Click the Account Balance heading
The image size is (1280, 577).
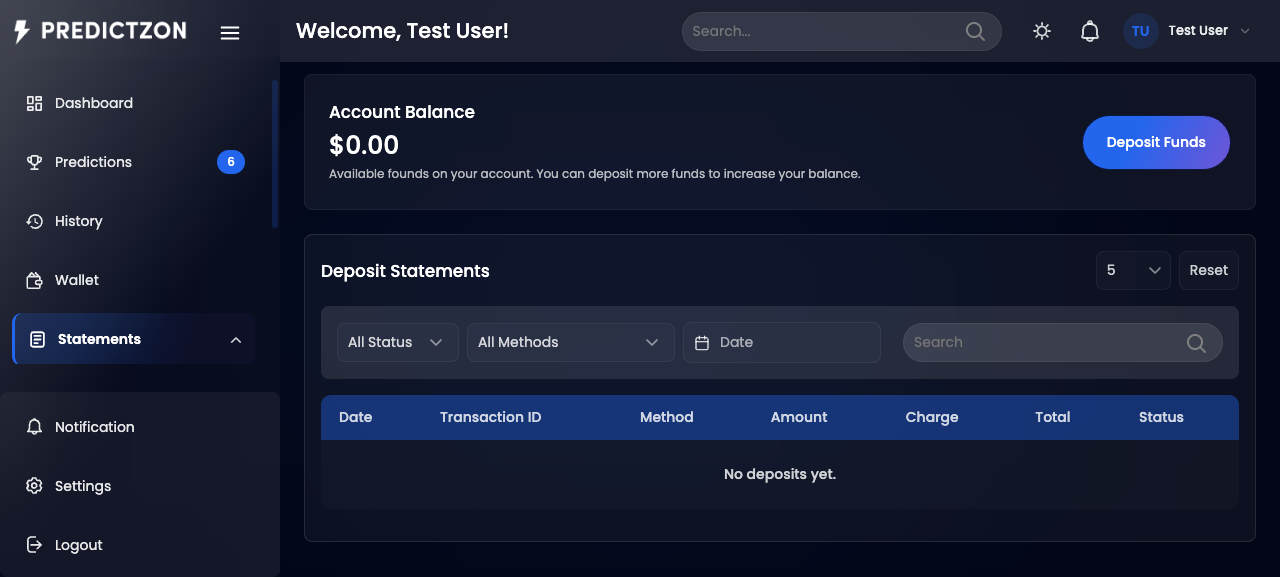click(x=402, y=112)
